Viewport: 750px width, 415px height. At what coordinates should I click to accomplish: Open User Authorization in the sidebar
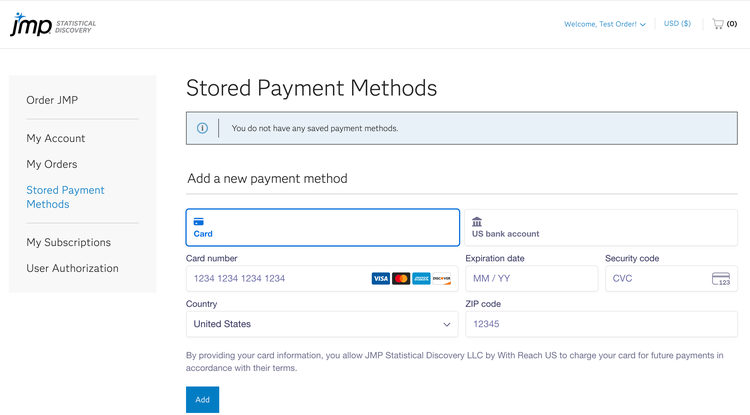point(72,268)
